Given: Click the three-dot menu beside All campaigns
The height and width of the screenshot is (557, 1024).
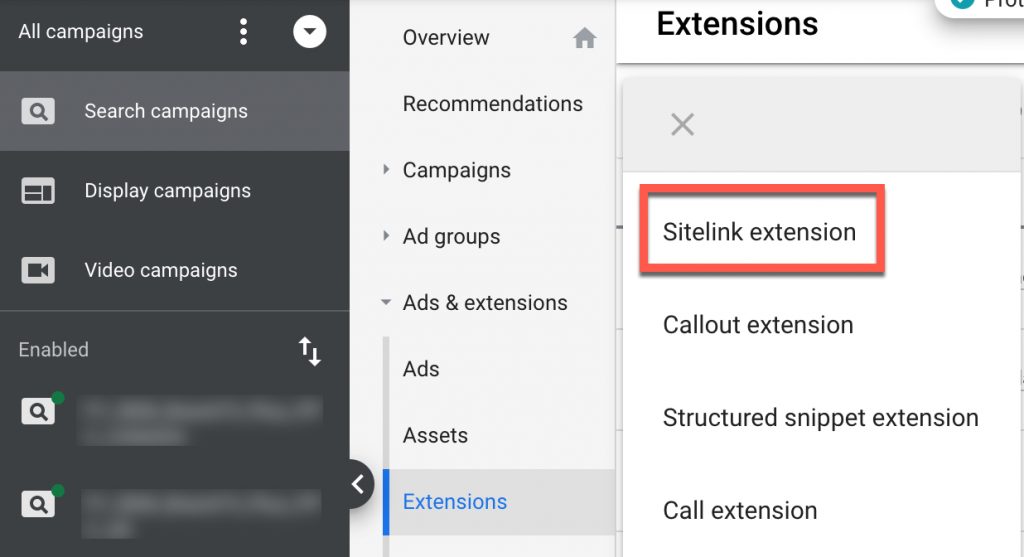Looking at the screenshot, I should [x=243, y=32].
